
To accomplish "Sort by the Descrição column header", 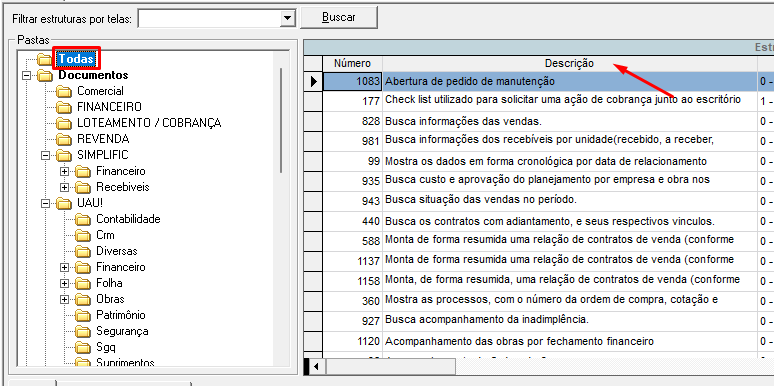I will click(570, 63).
